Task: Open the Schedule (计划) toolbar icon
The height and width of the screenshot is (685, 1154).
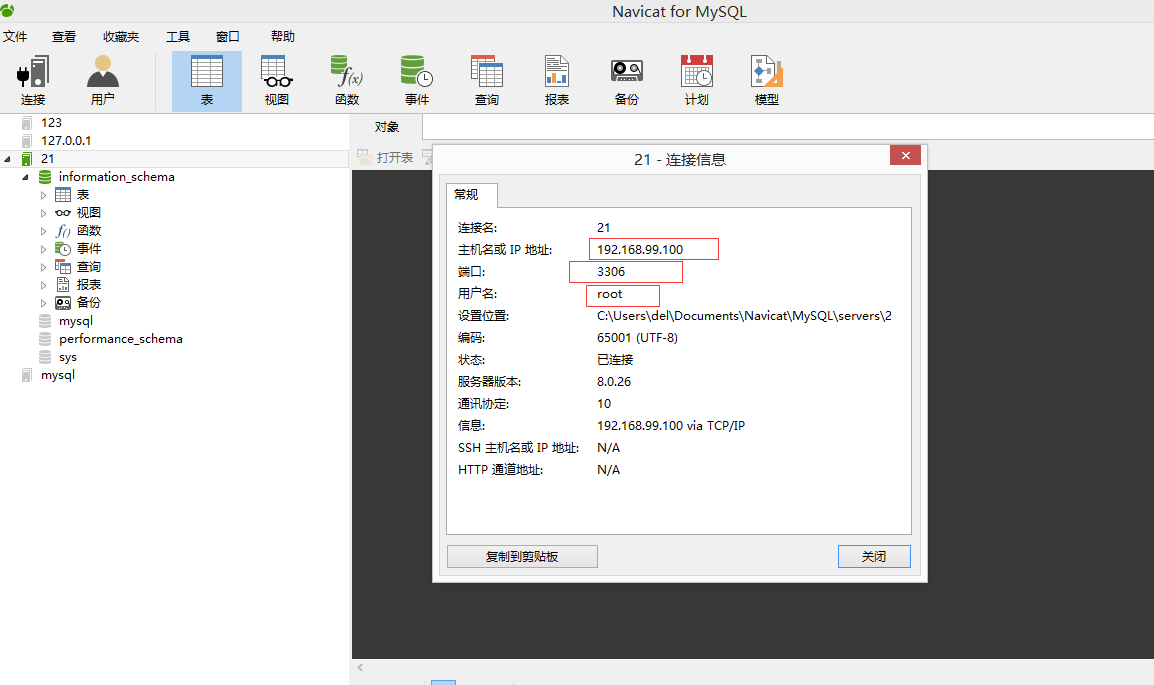Action: 696,81
